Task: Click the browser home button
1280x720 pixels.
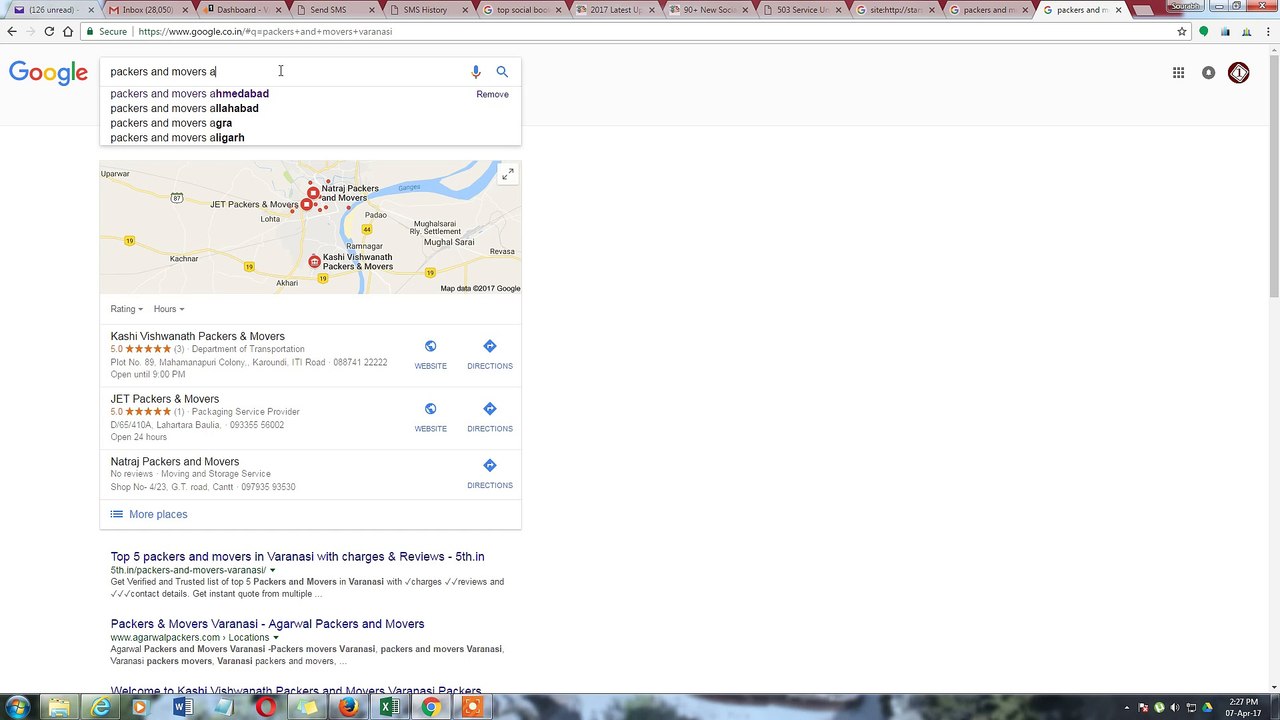Action: 68,31
